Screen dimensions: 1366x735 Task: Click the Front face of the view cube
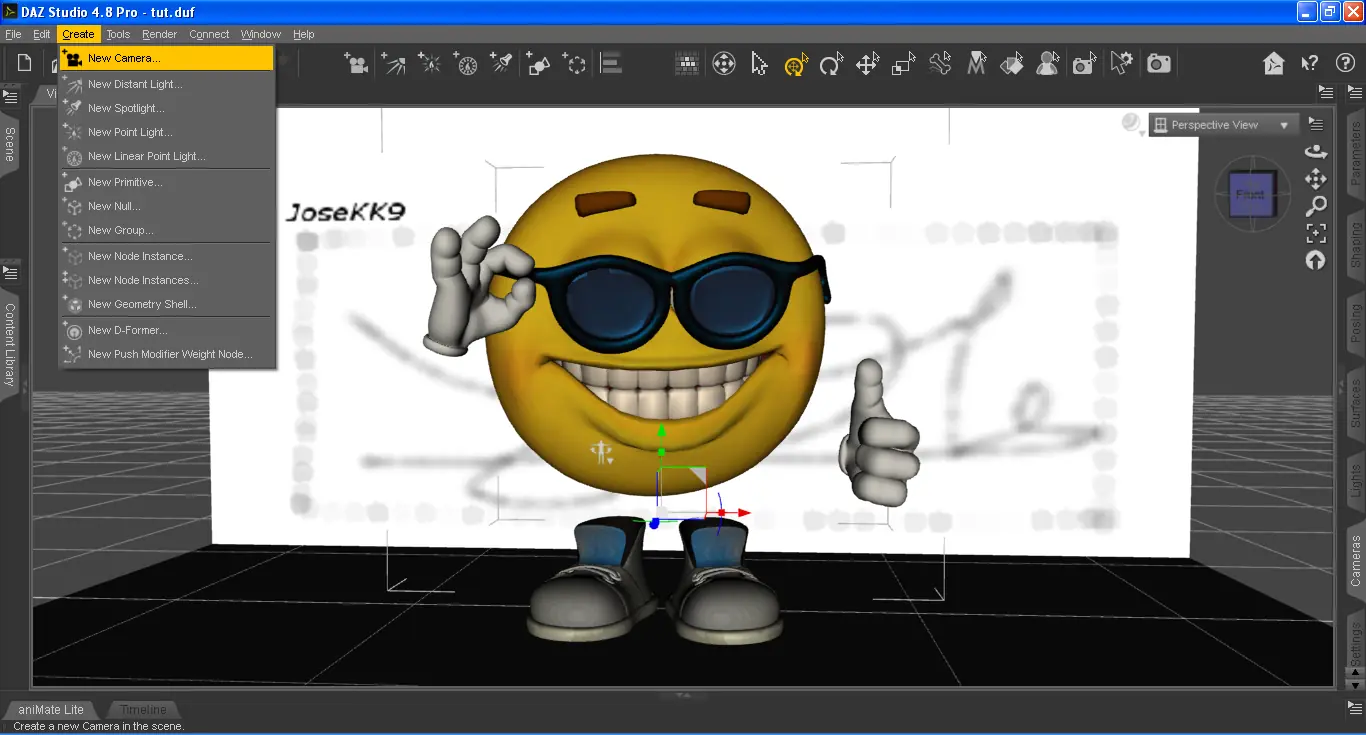[x=1251, y=195]
